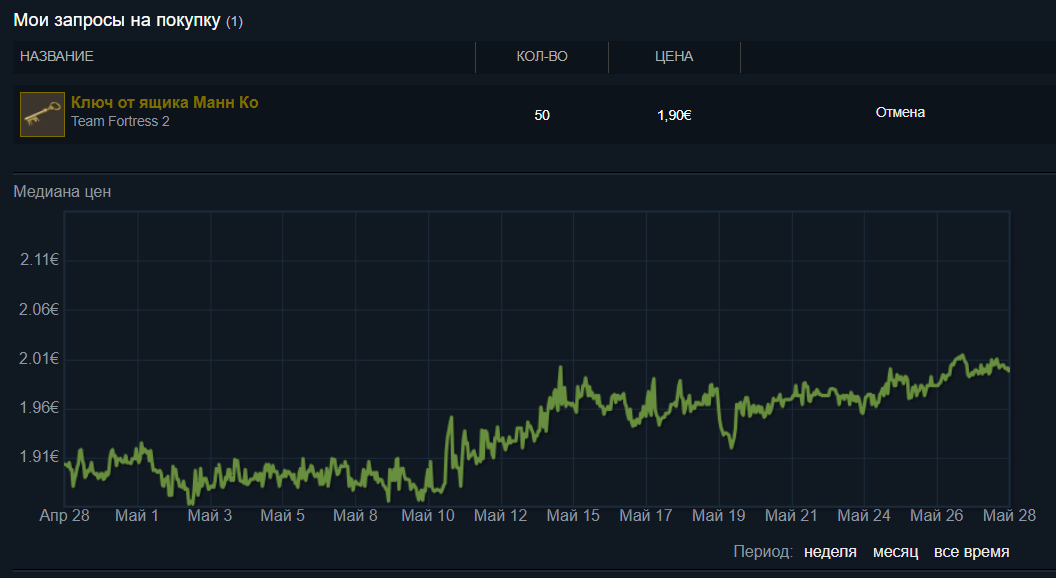This screenshot has height=578, width=1056.
Task: Cancel the buy order via 'Отмена'
Action: 900,113
